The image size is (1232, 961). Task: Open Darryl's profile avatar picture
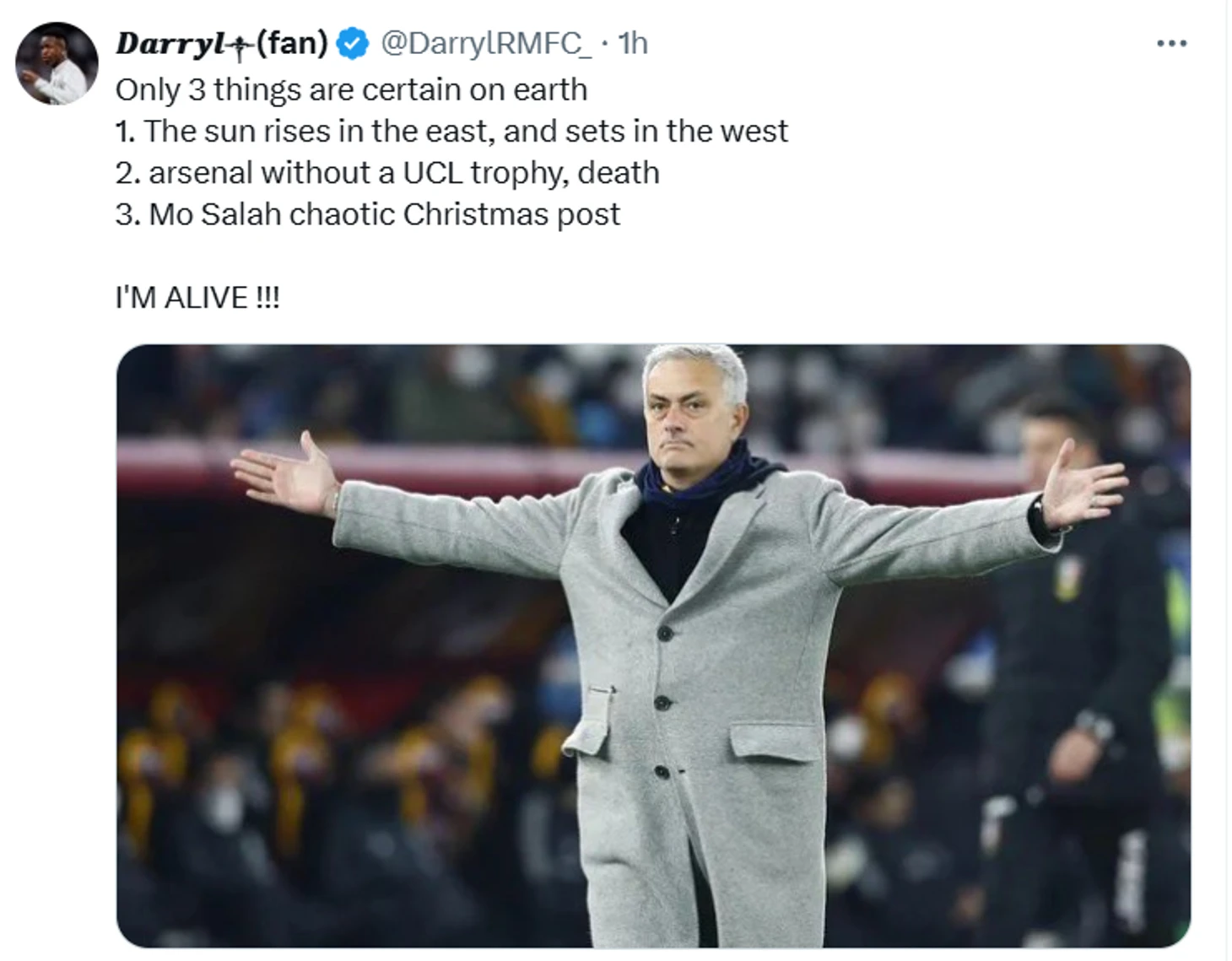pos(57,64)
